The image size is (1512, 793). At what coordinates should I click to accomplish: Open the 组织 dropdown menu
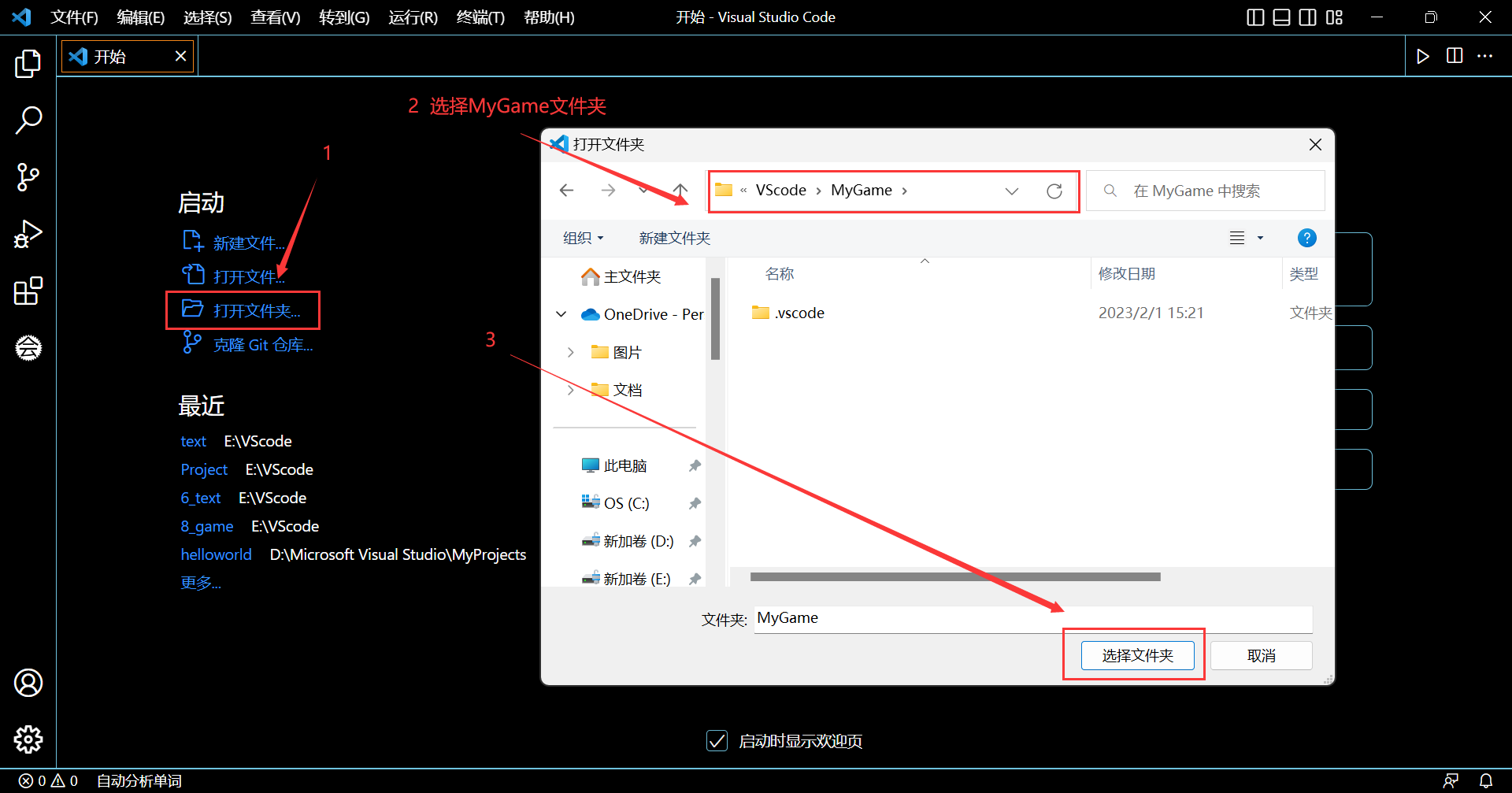pyautogui.click(x=584, y=238)
